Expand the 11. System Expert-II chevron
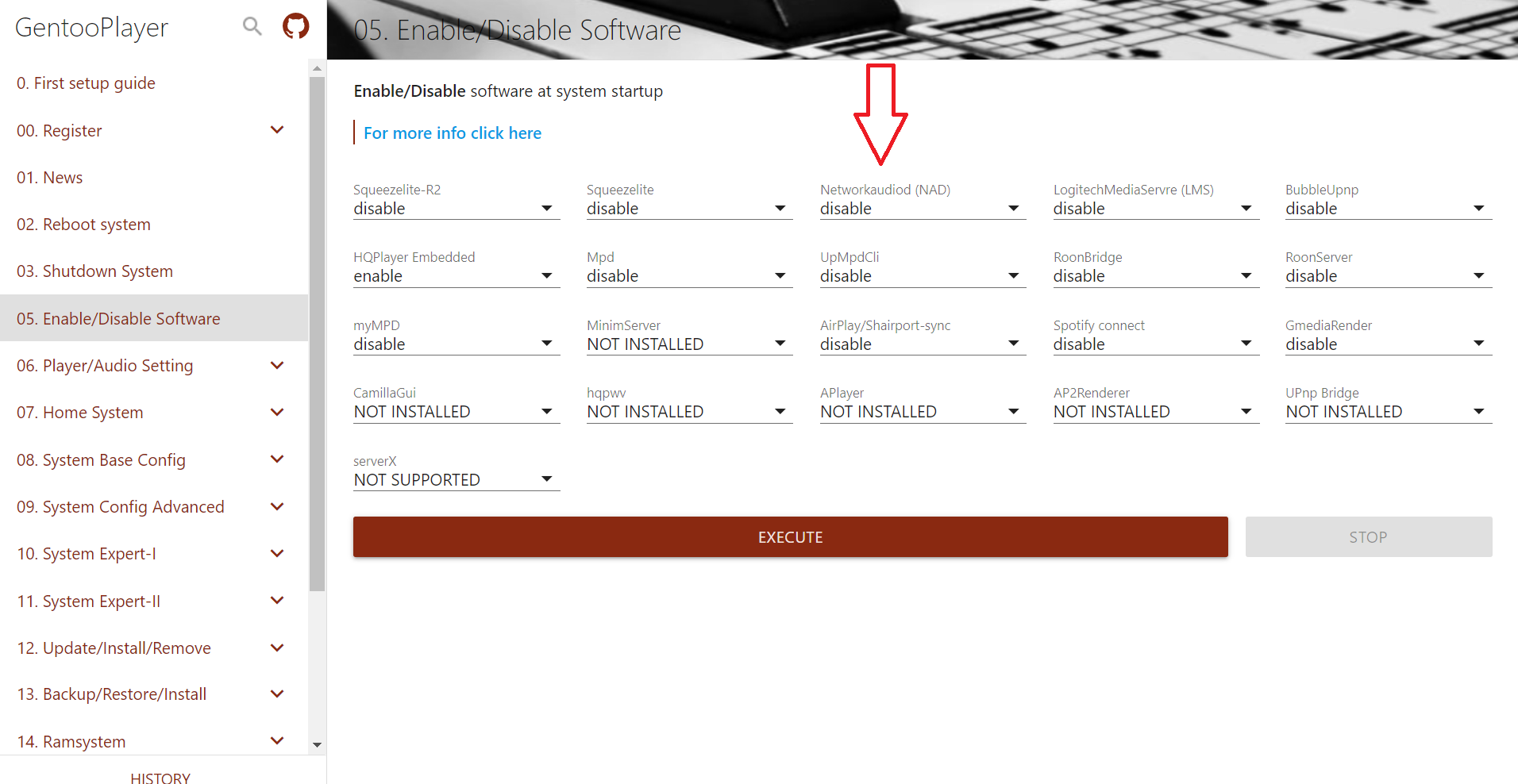 pyautogui.click(x=277, y=601)
